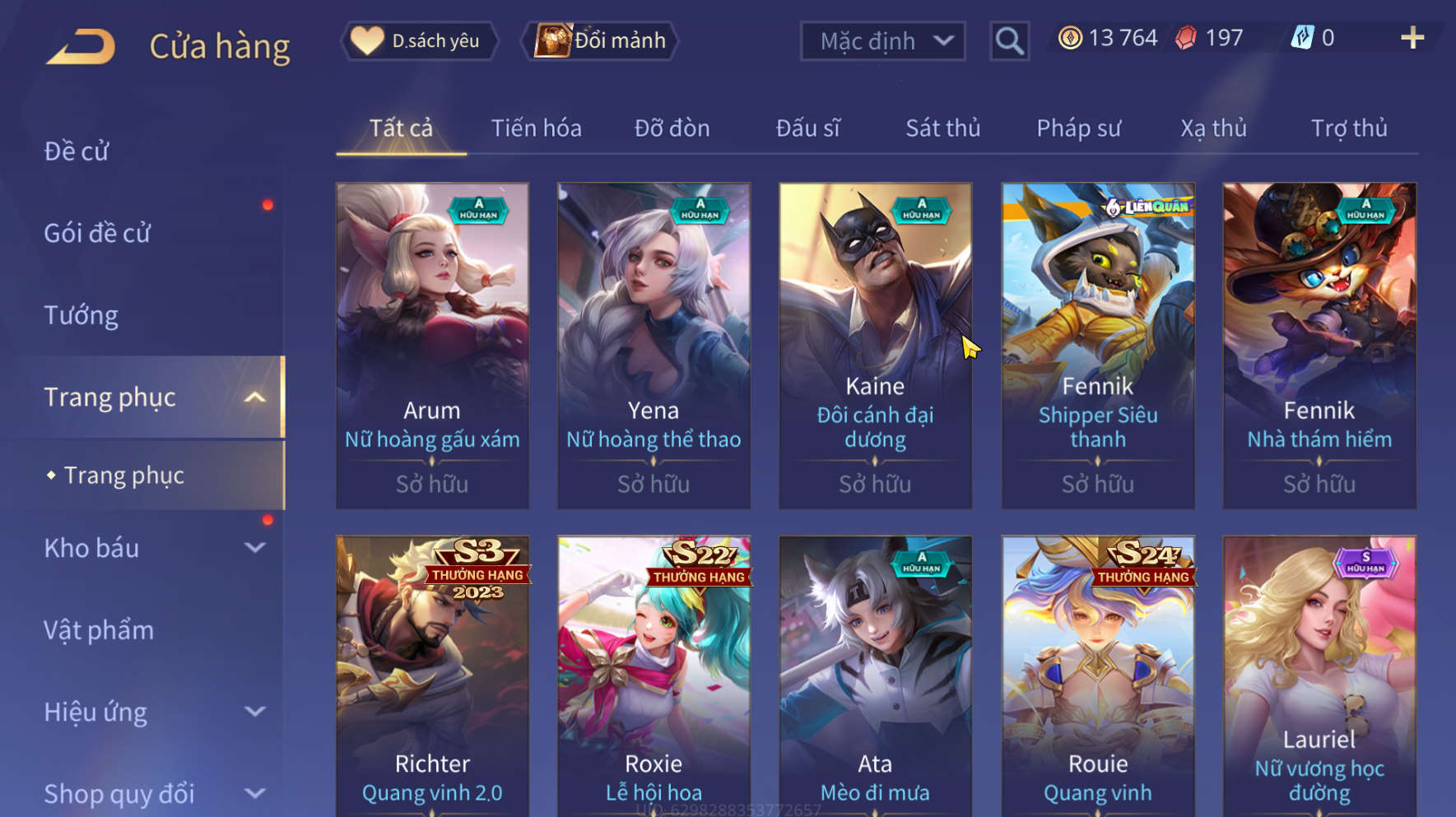
Task: Expand the Shop quy đổi section
Action: pos(255,794)
